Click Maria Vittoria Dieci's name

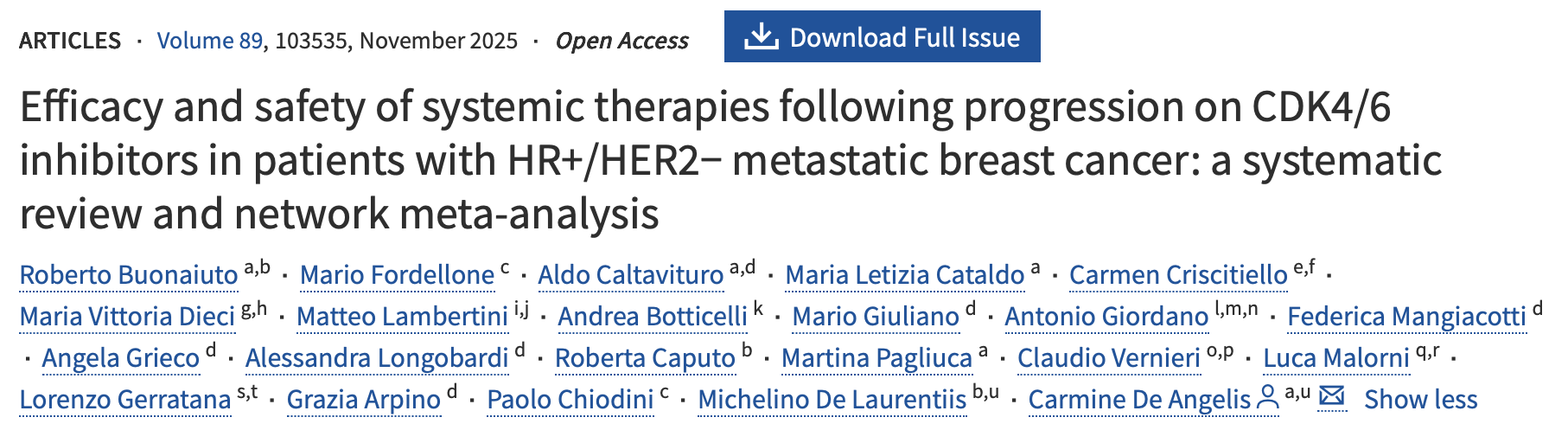click(x=127, y=317)
